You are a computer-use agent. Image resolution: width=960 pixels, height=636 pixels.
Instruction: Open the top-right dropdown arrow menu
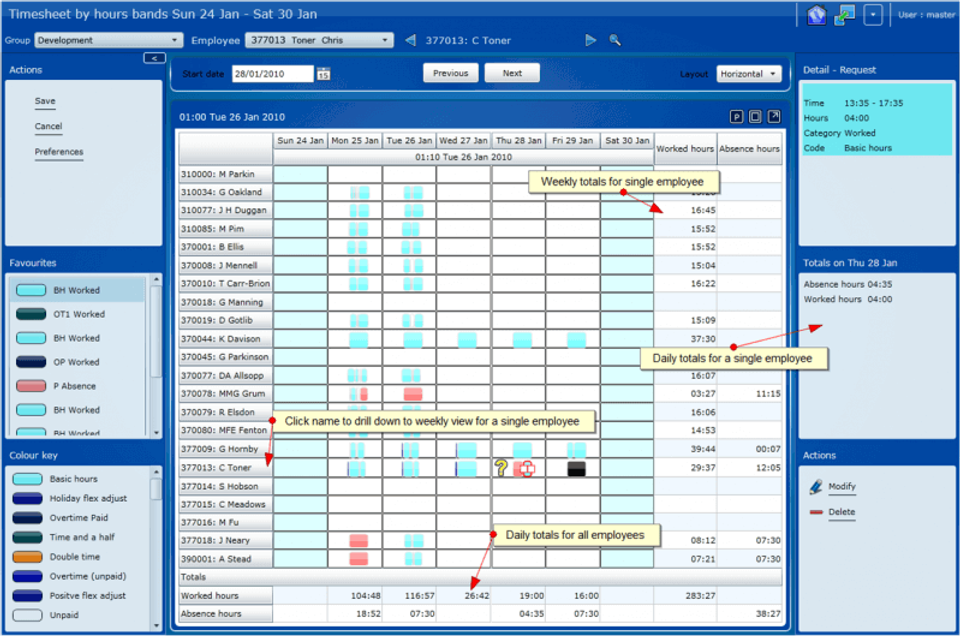click(x=874, y=15)
